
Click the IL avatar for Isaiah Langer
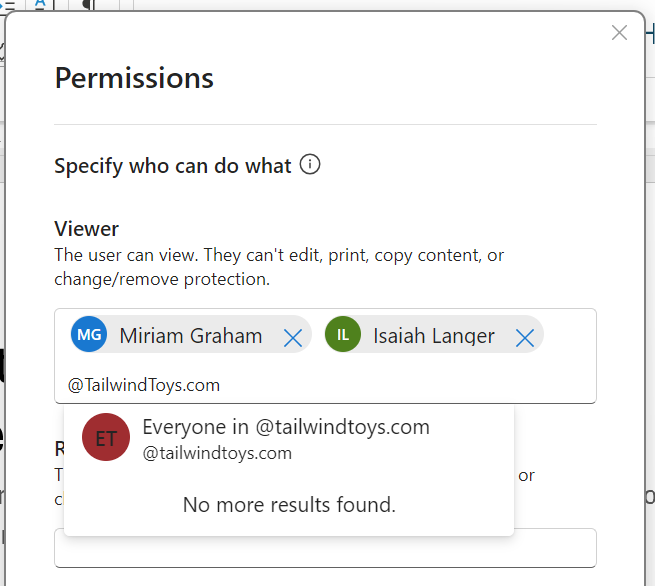coord(343,335)
